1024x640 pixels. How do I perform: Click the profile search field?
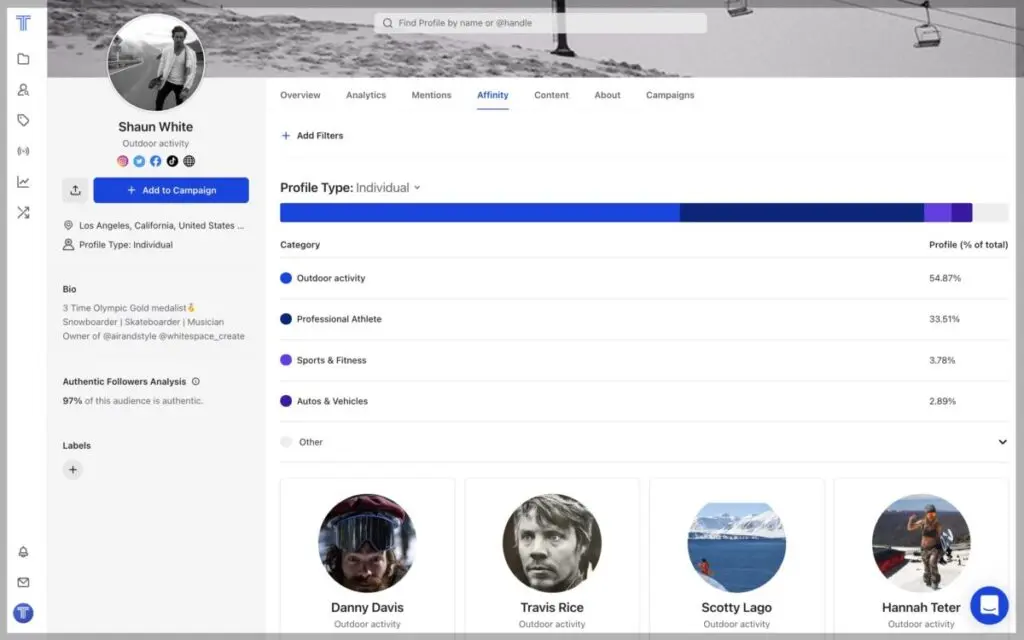[x=540, y=22]
